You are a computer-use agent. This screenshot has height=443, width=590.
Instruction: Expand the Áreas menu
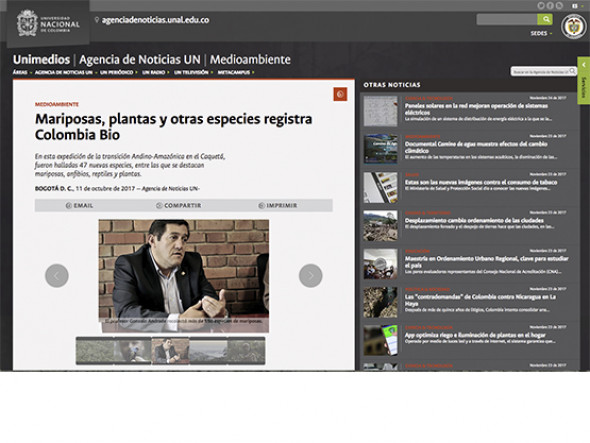click(22, 72)
